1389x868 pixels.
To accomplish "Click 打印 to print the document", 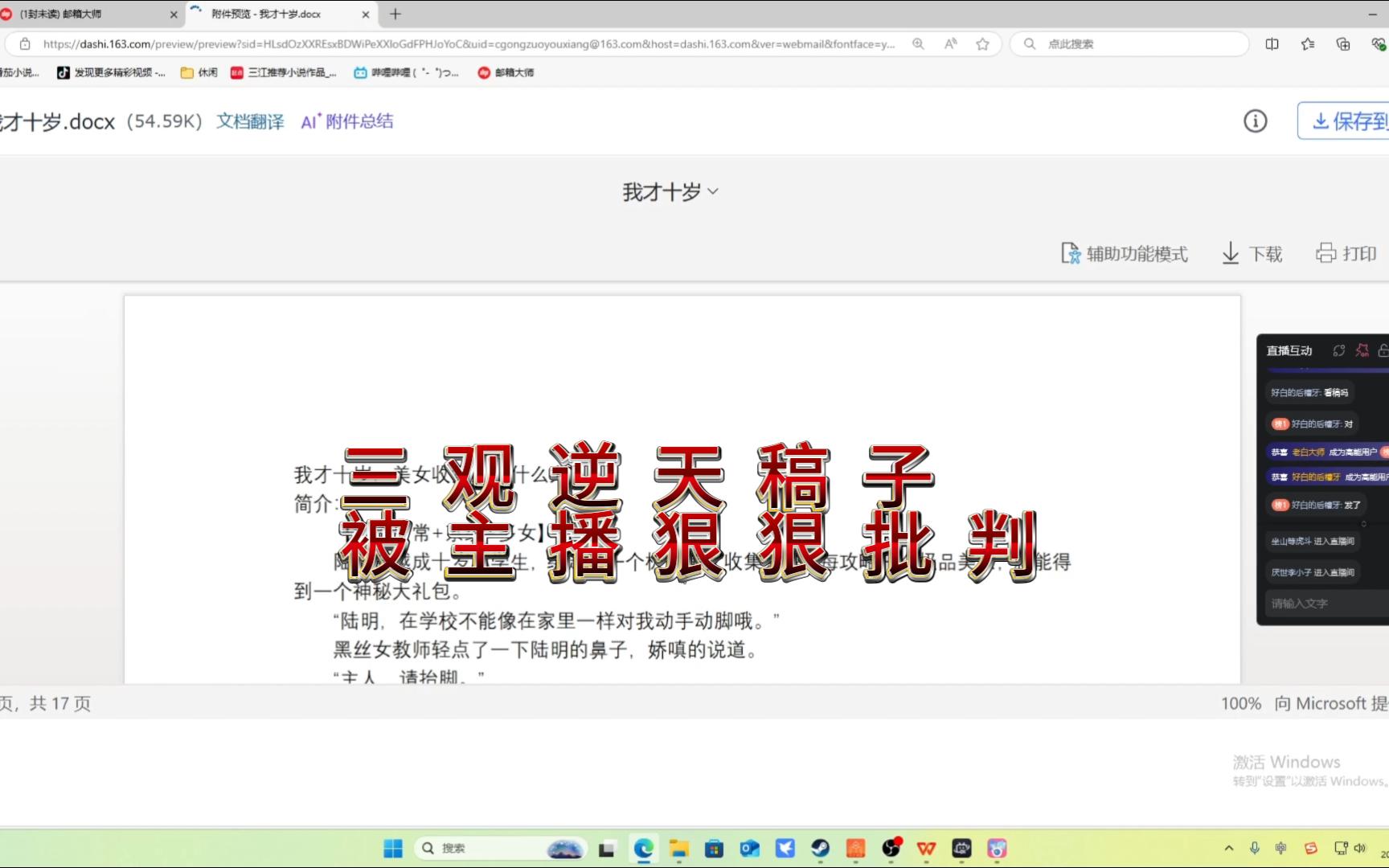I will (x=1346, y=254).
